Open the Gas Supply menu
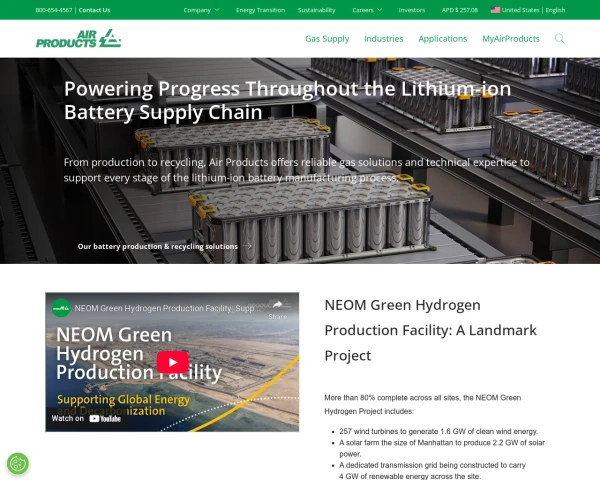 pyautogui.click(x=327, y=39)
